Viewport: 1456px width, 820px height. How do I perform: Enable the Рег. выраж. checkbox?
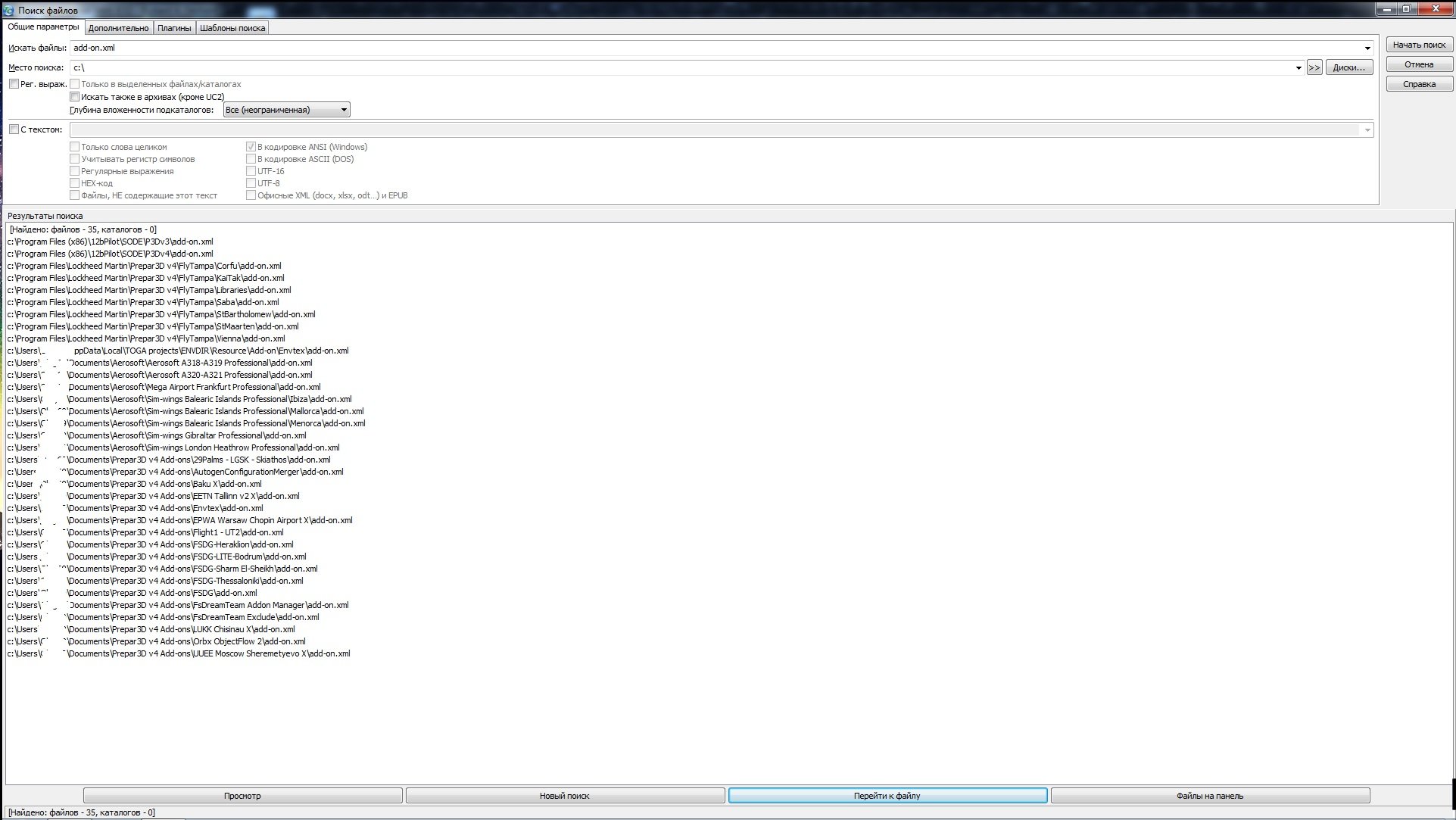14,84
